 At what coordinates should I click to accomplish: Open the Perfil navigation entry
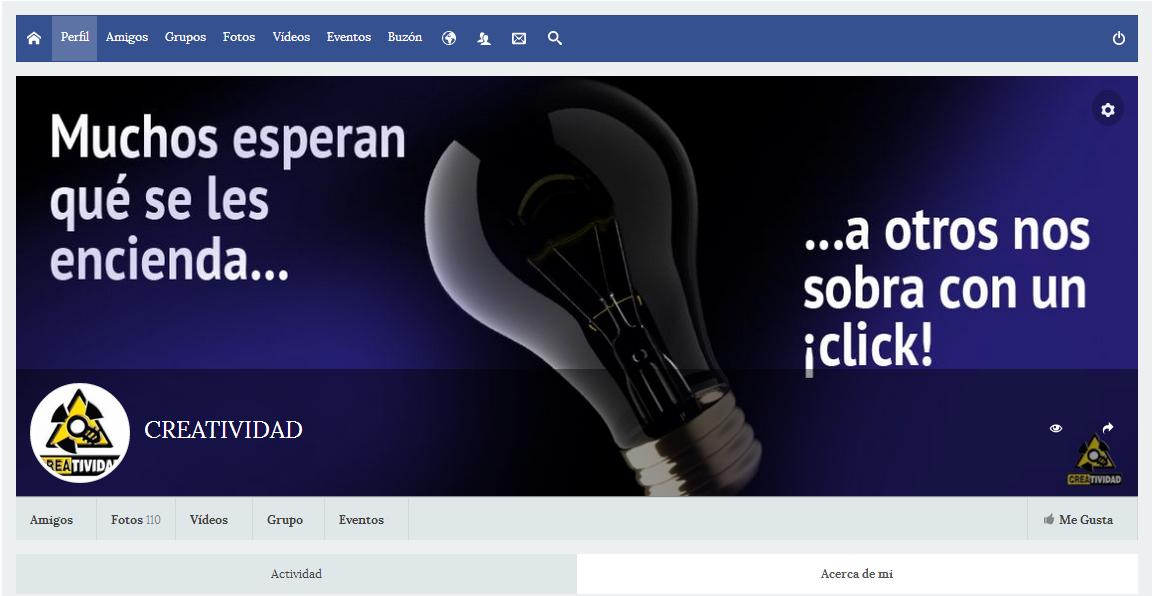click(74, 37)
